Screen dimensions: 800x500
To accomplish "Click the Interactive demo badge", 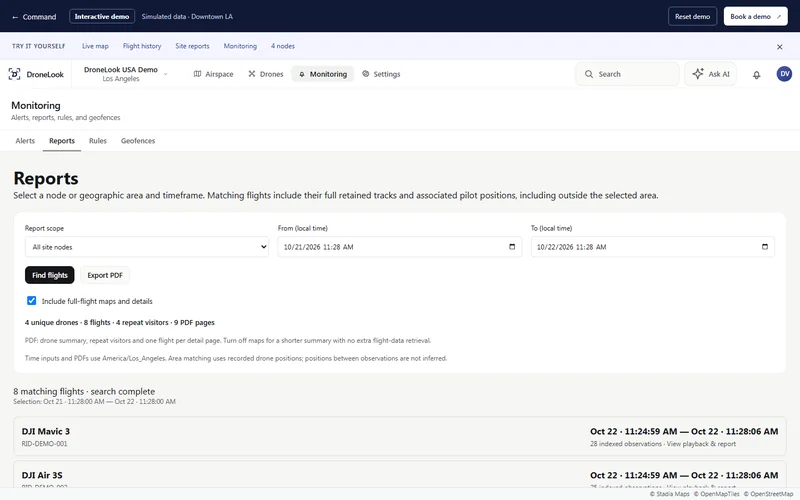I will click(x=102, y=16).
